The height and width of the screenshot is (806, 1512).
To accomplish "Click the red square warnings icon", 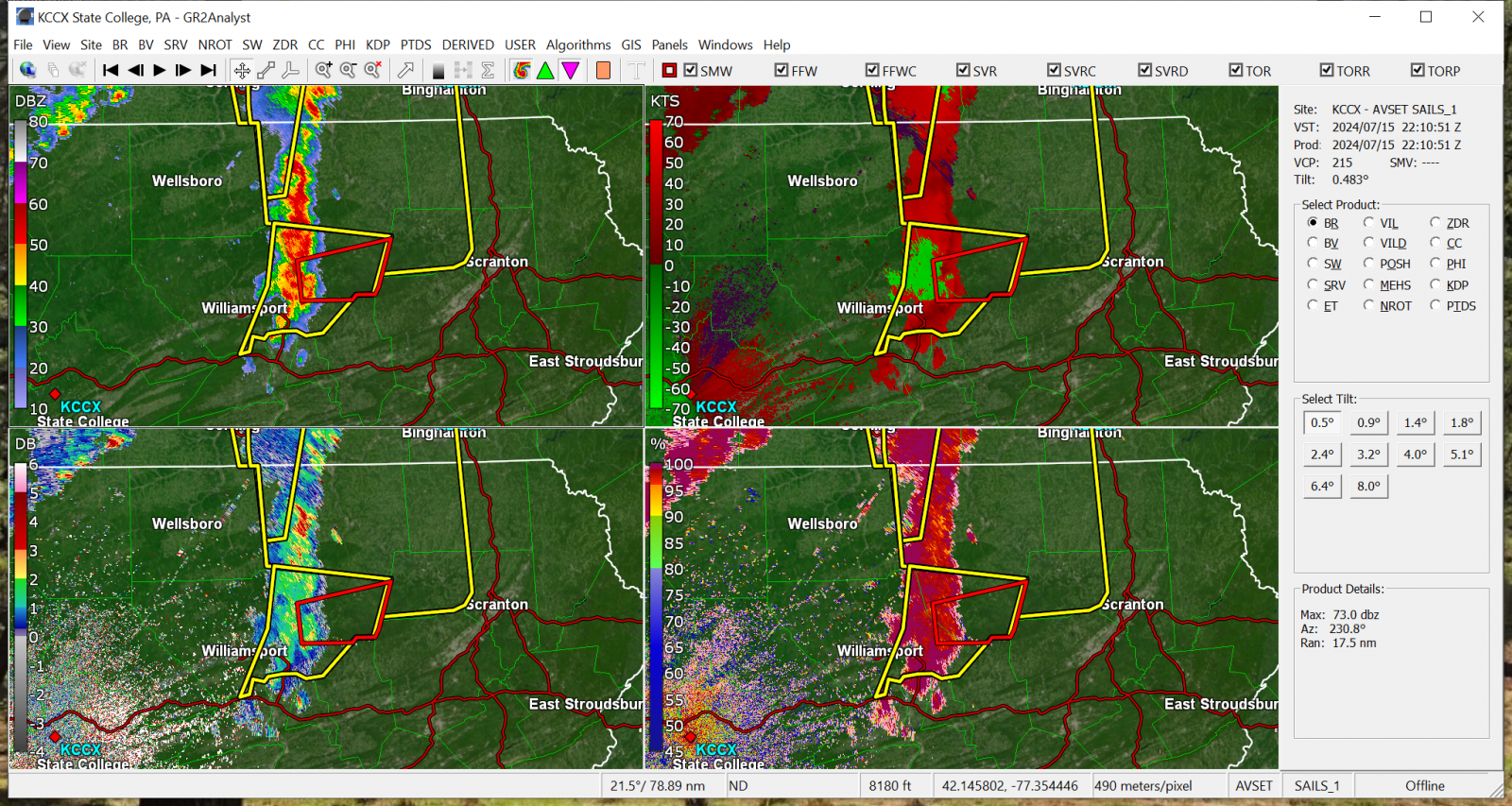I will click(x=669, y=70).
